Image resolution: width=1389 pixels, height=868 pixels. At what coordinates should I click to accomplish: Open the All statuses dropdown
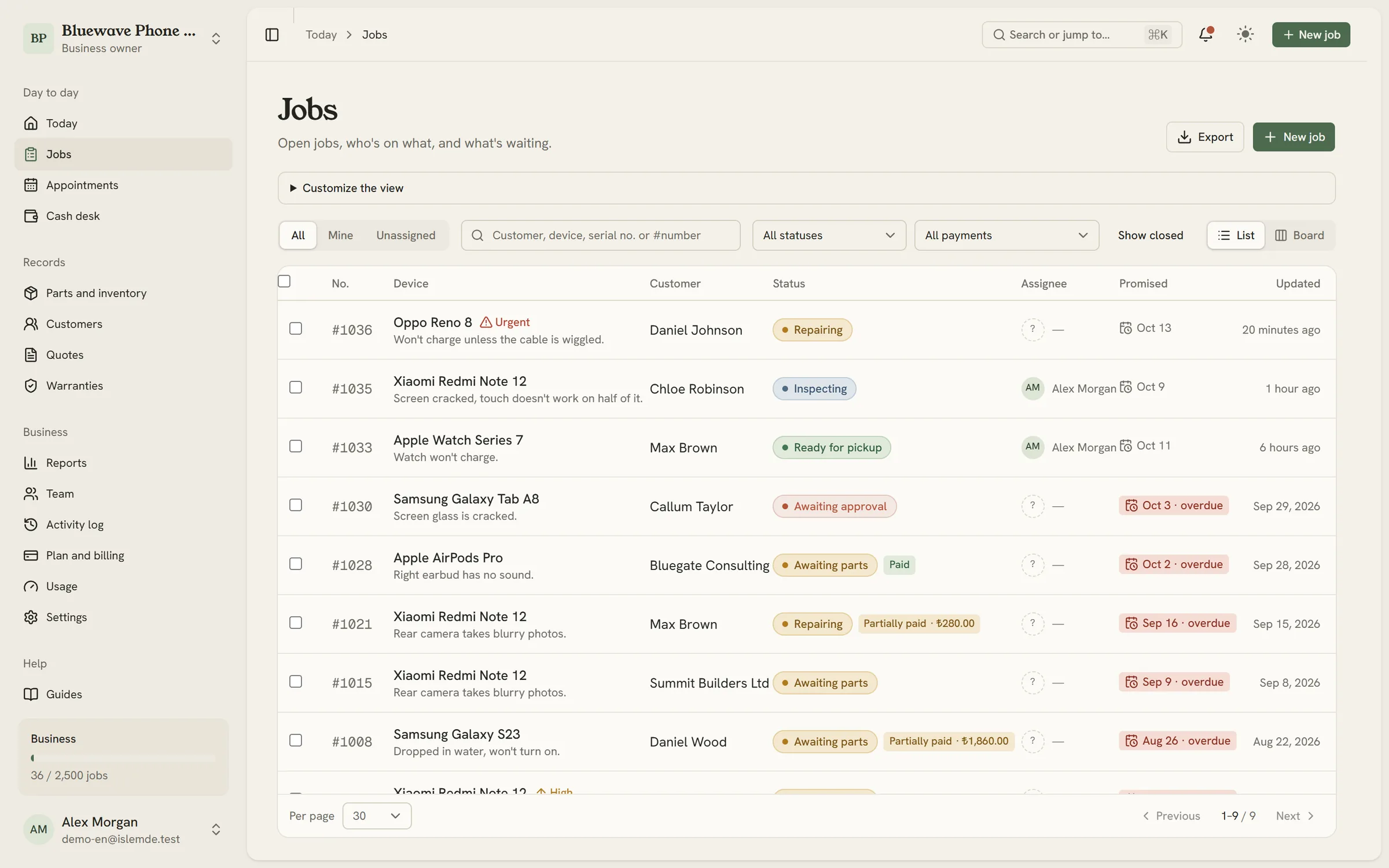pos(829,236)
